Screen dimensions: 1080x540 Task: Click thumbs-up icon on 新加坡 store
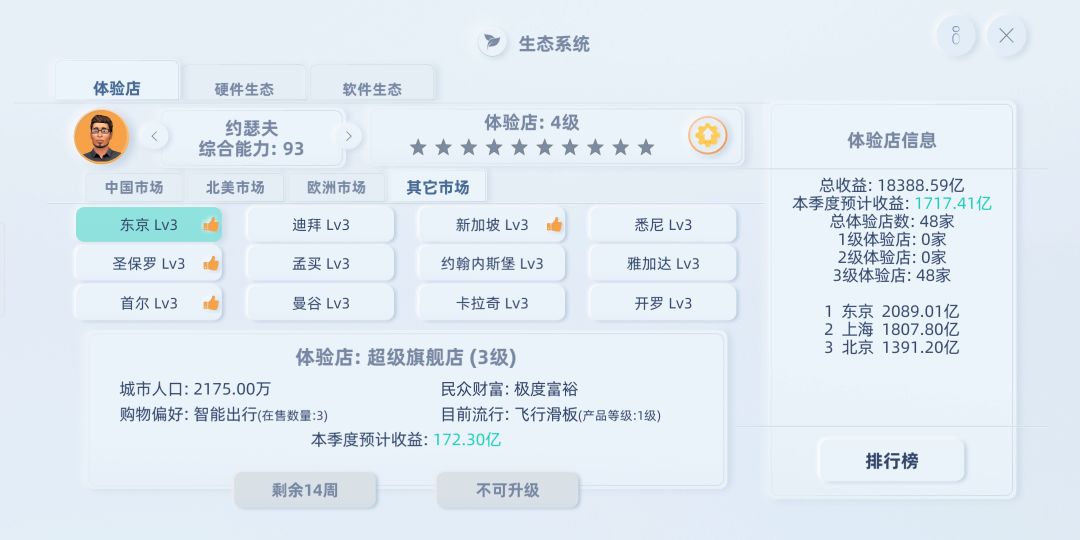pyautogui.click(x=554, y=225)
